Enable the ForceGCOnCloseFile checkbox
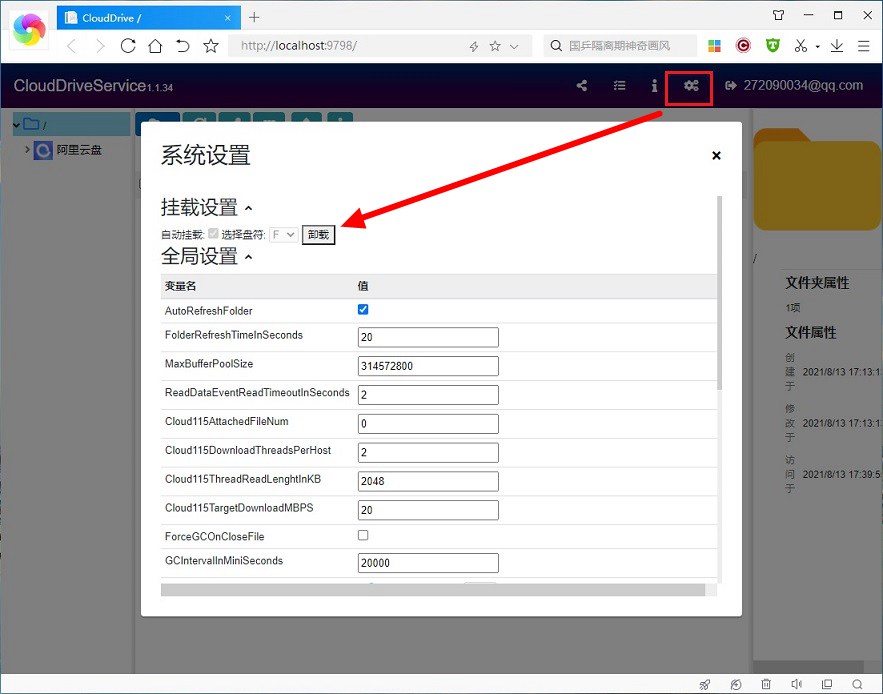Image resolution: width=883 pixels, height=694 pixels. point(363,536)
